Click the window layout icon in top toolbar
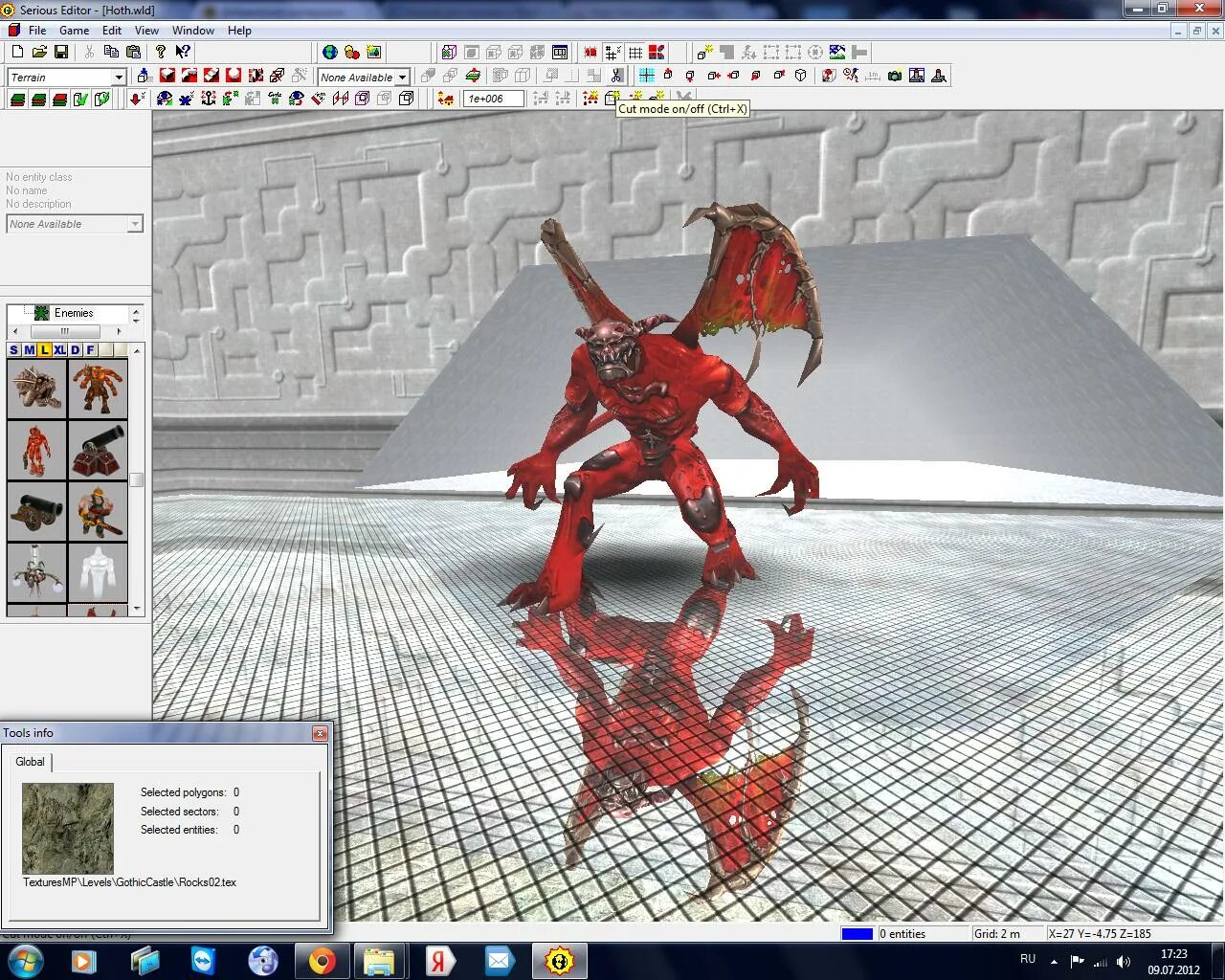 pos(560,52)
